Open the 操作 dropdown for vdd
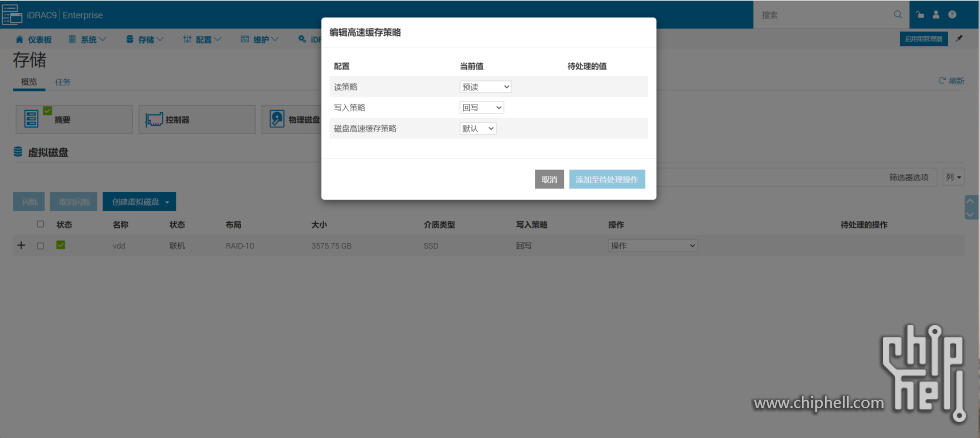Image resolution: width=980 pixels, height=438 pixels. pos(652,246)
